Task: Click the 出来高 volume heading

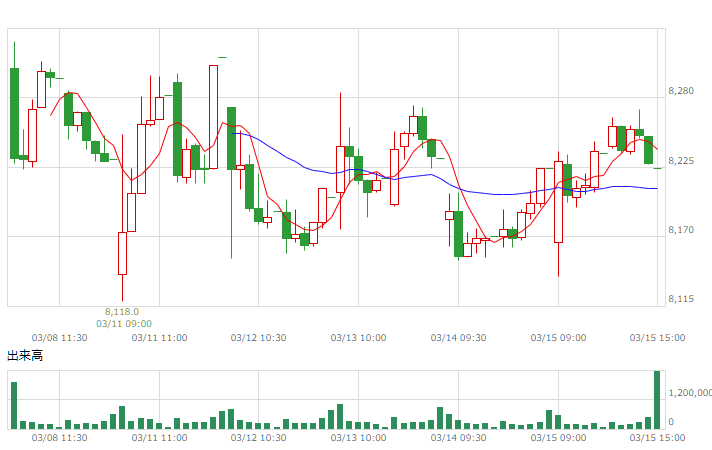Action: (x=25, y=356)
